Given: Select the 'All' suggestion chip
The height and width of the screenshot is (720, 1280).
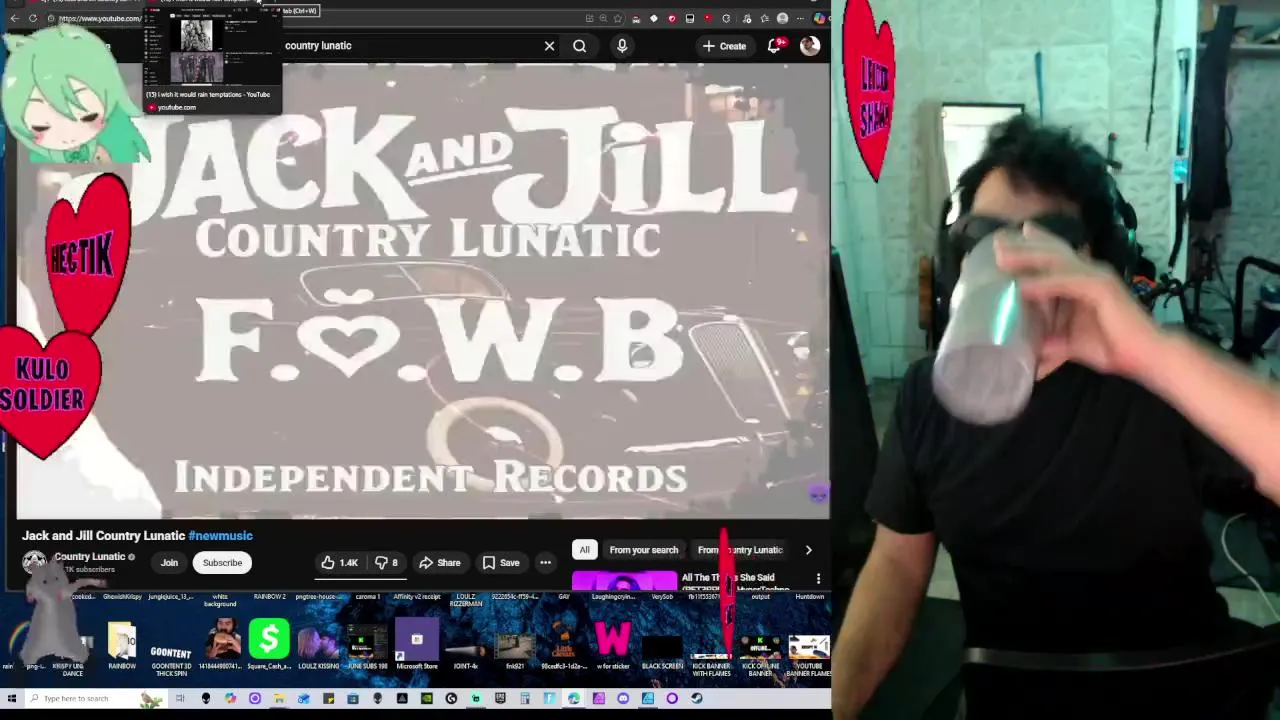Looking at the screenshot, I should [x=584, y=550].
